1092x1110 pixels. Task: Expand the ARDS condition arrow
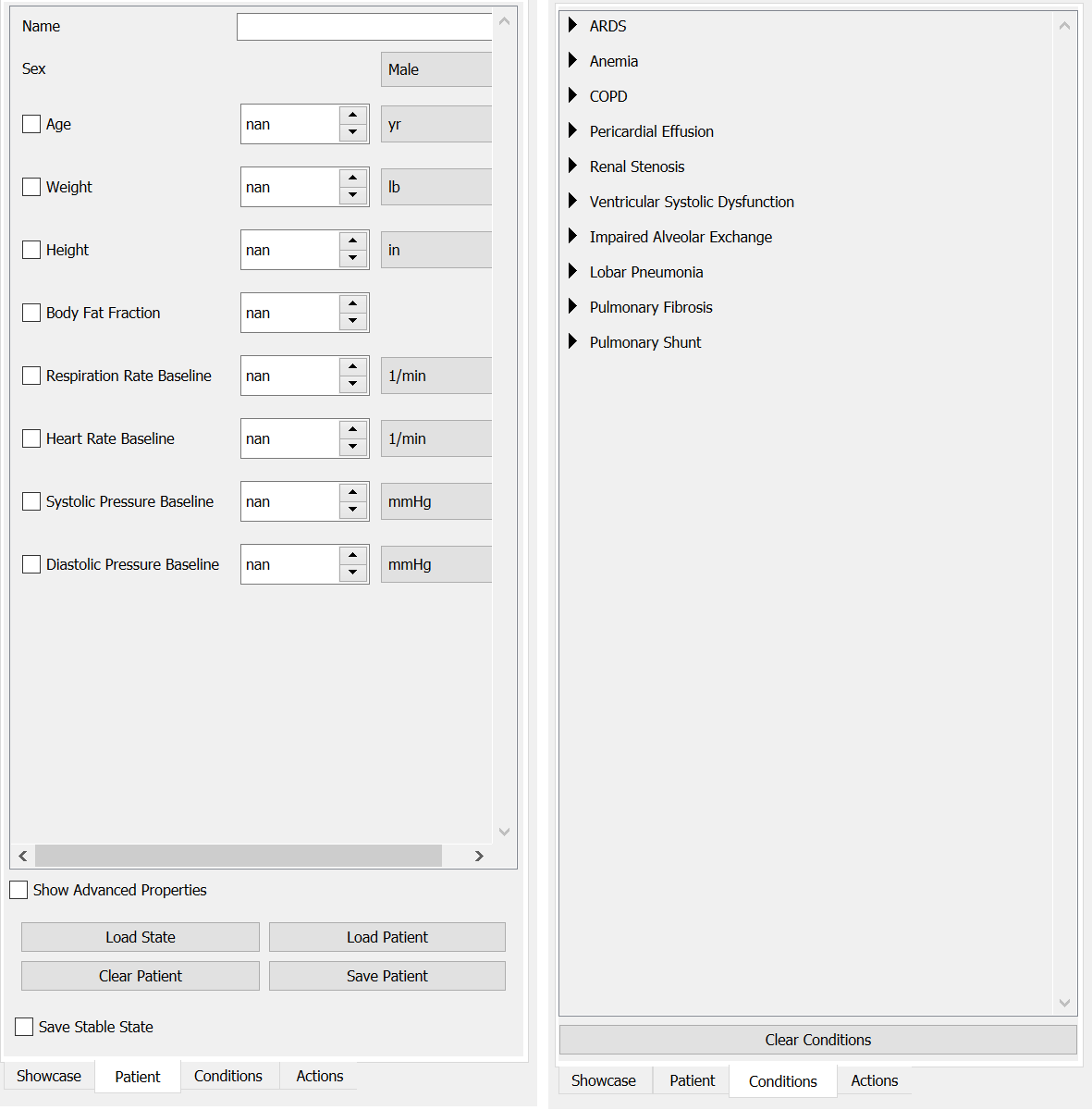tap(572, 25)
